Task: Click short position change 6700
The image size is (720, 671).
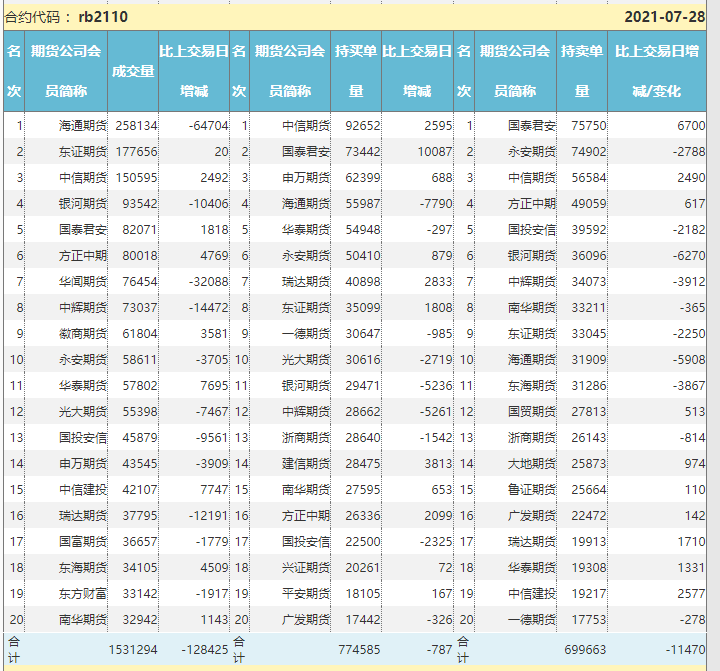Action: click(x=691, y=125)
